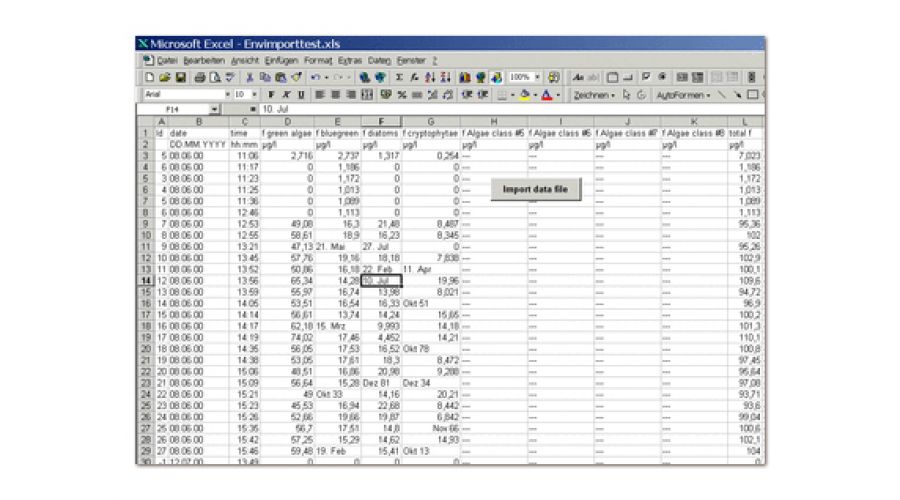Insert AutoSum with the sigma icon

(399, 77)
